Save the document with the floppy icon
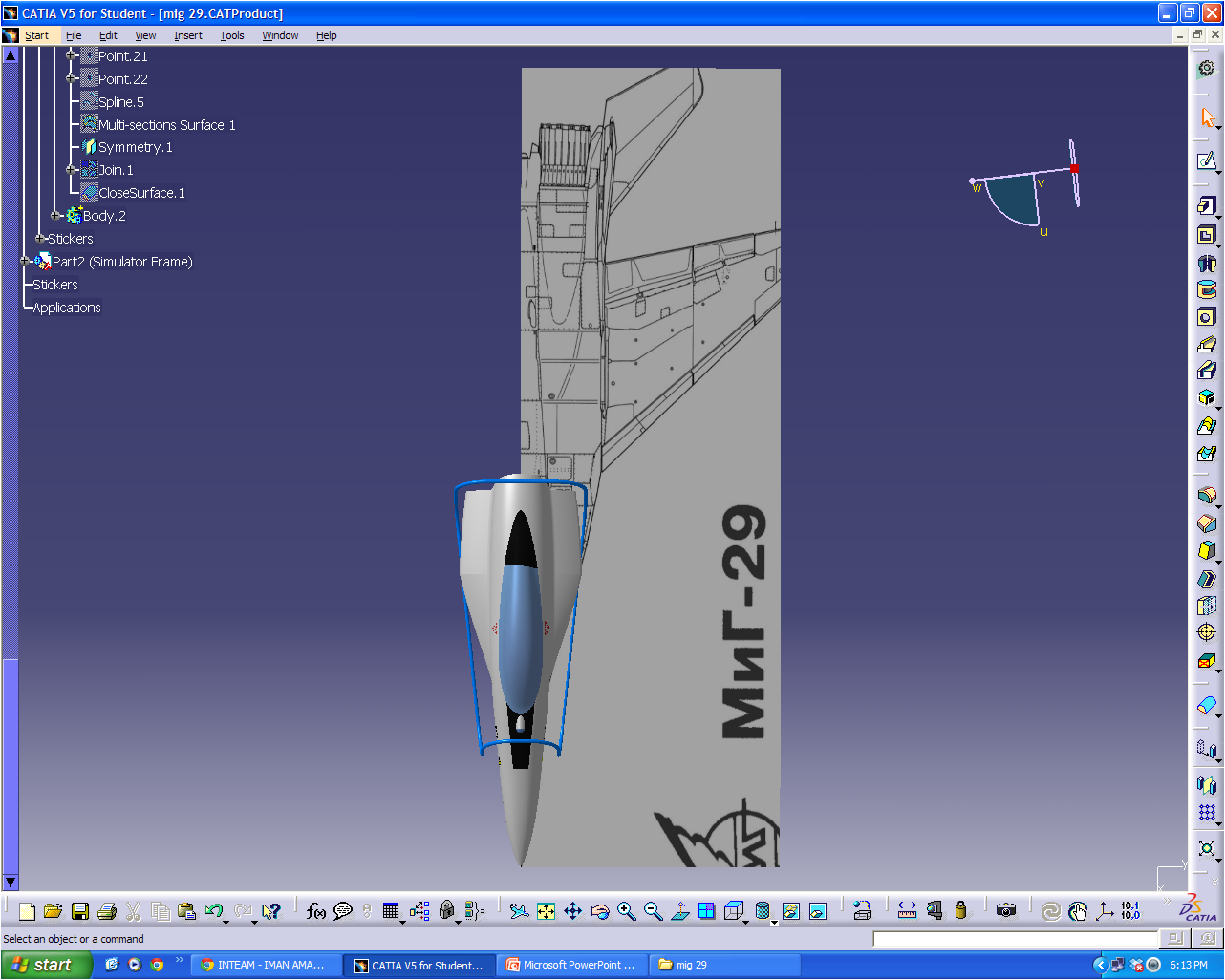Image resolution: width=1225 pixels, height=980 pixels. 80,911
